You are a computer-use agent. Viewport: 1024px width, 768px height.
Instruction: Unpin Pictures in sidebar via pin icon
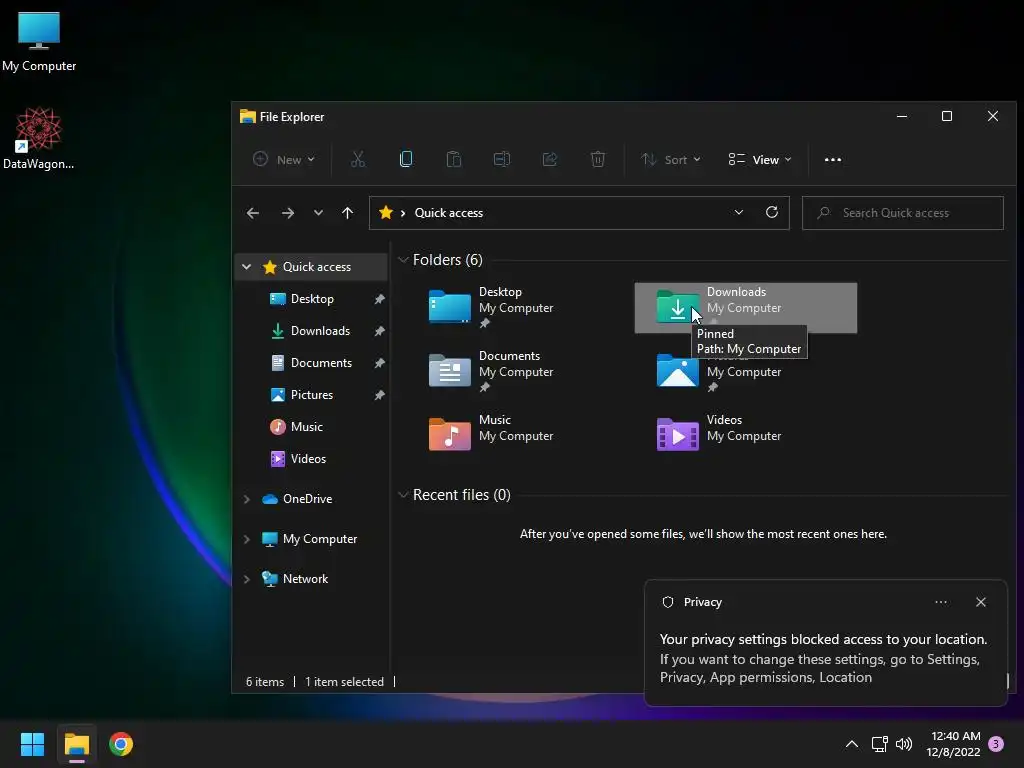coord(379,395)
